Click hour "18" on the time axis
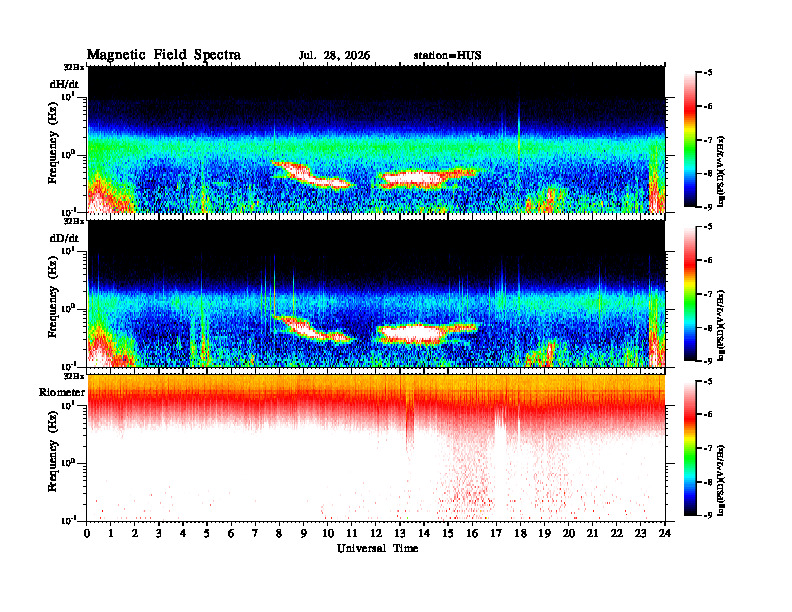Screen dimensions: 792x612 [520, 534]
